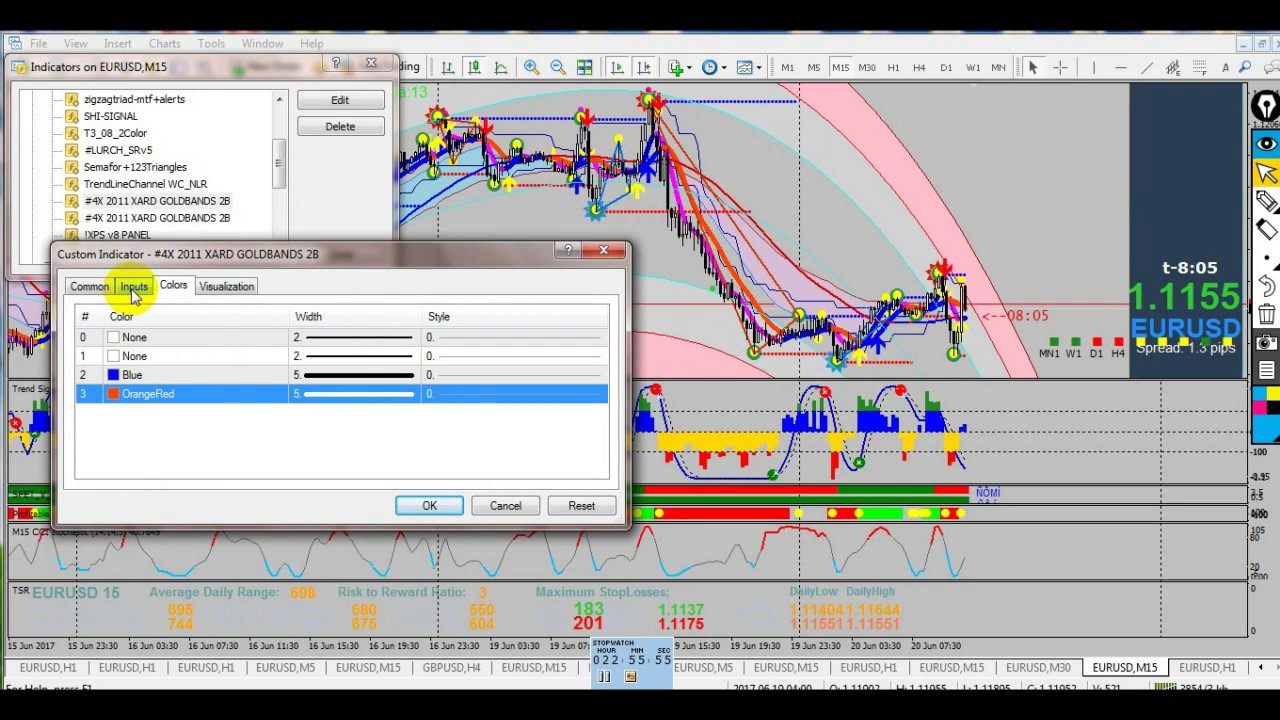Select Semafor+123Triangles in the indicator list
Viewport: 1280px width, 720px height.
tap(135, 167)
